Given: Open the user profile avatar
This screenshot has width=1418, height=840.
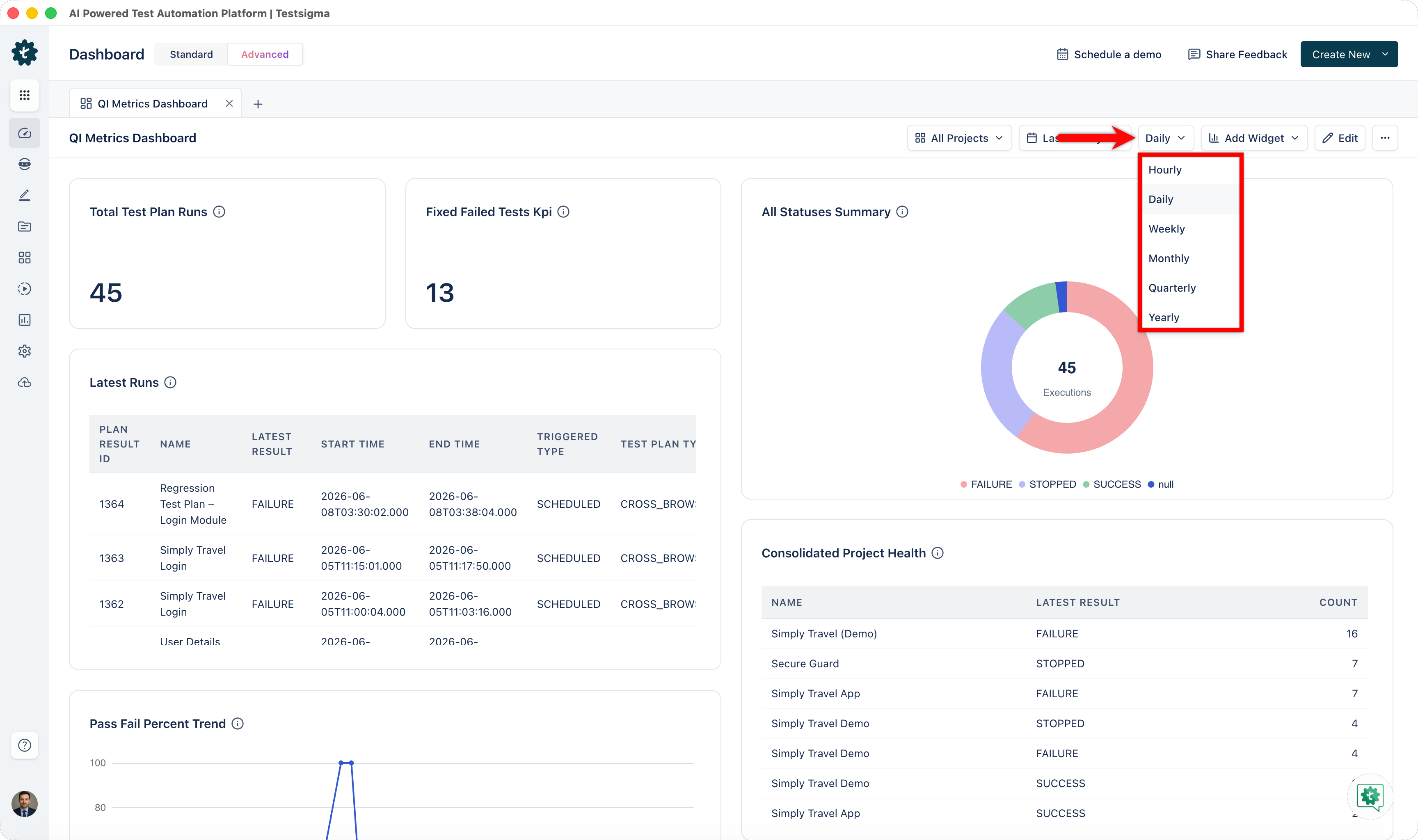Looking at the screenshot, I should pyautogui.click(x=24, y=804).
